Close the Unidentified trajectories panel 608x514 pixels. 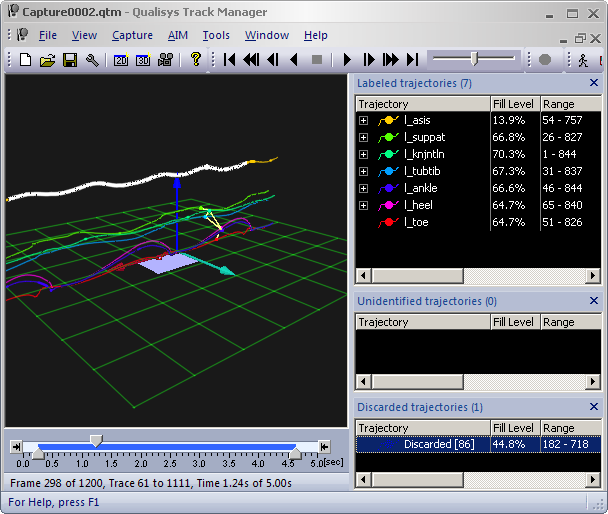(593, 301)
